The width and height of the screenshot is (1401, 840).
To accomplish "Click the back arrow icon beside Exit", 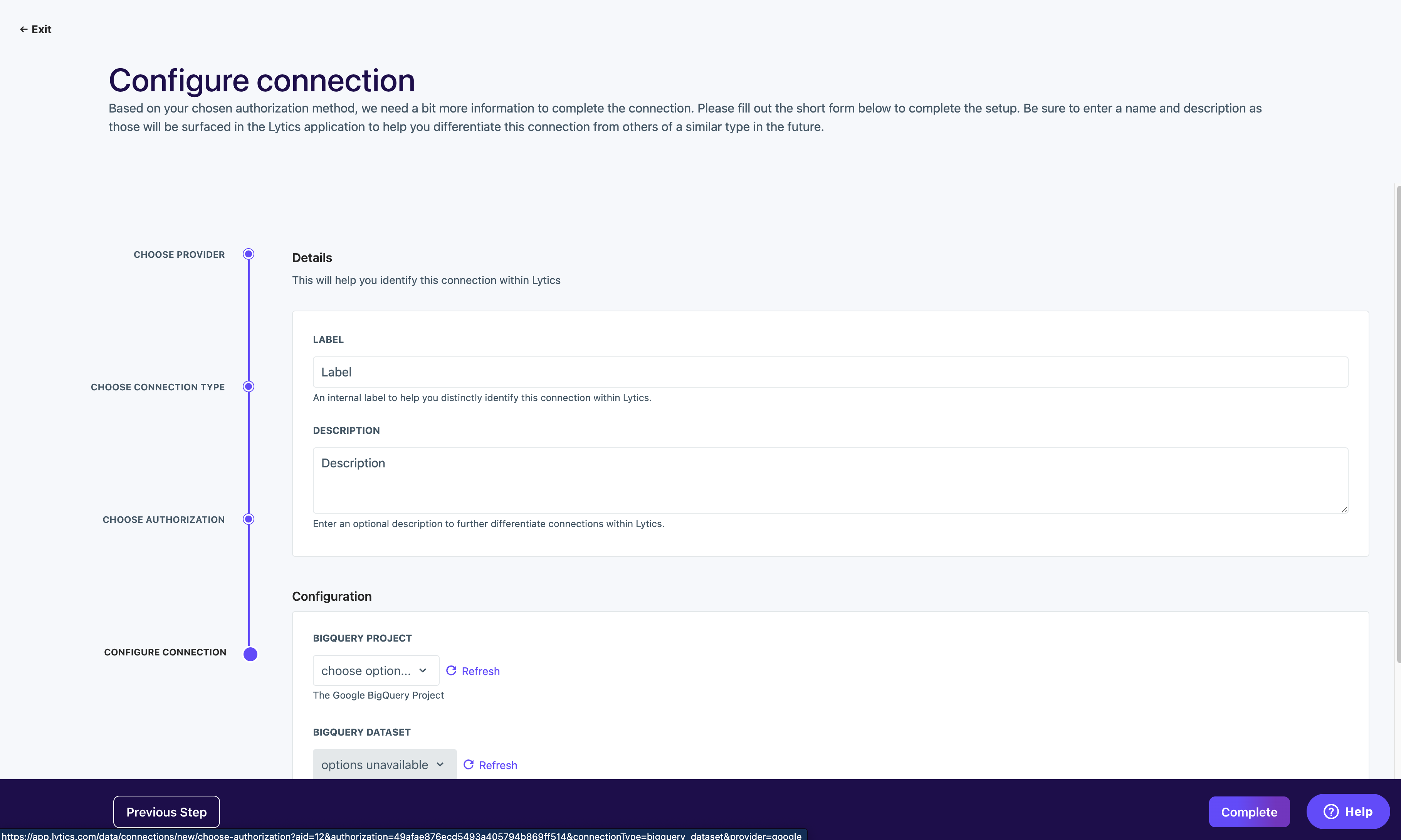I will point(23,29).
